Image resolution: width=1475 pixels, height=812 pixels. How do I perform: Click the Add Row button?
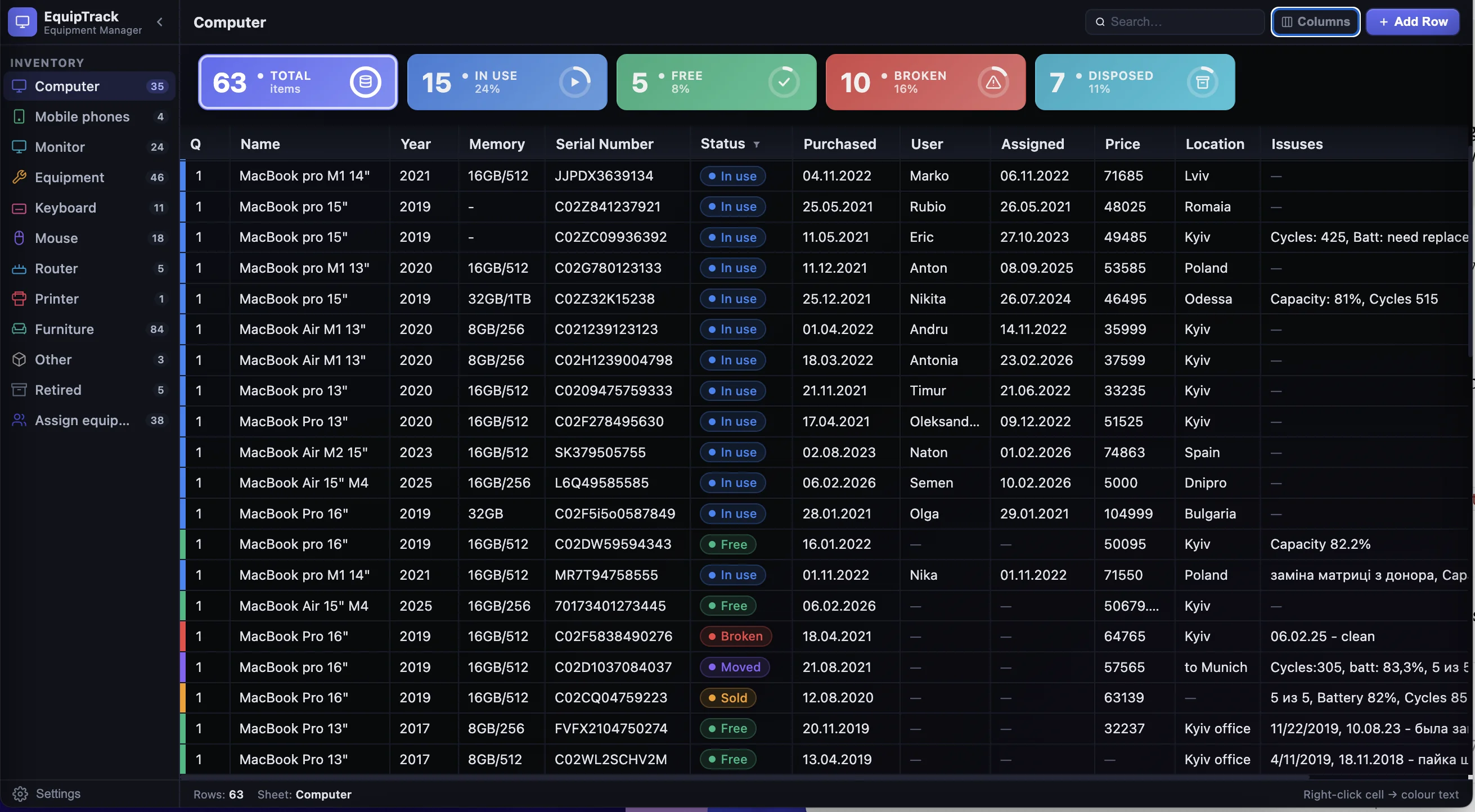tap(1413, 22)
